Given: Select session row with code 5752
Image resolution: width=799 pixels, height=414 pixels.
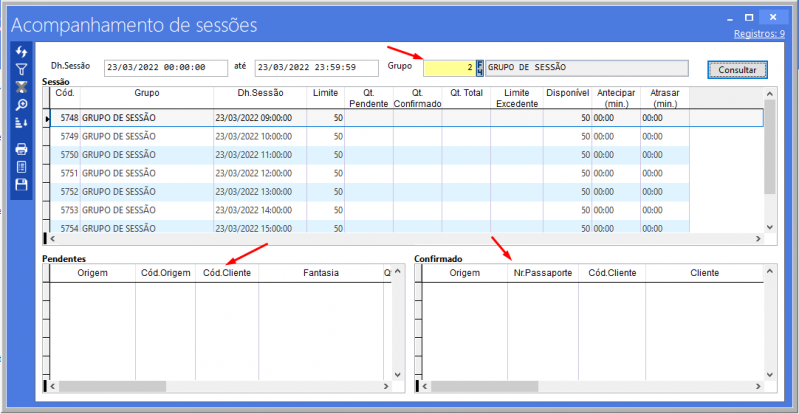Looking at the screenshot, I should 369,192.
